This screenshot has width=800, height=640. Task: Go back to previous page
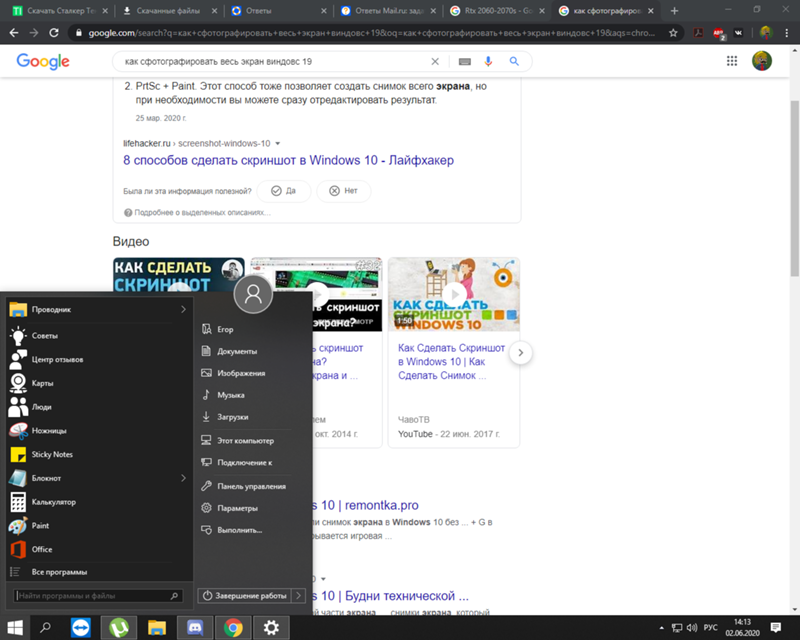point(14,33)
